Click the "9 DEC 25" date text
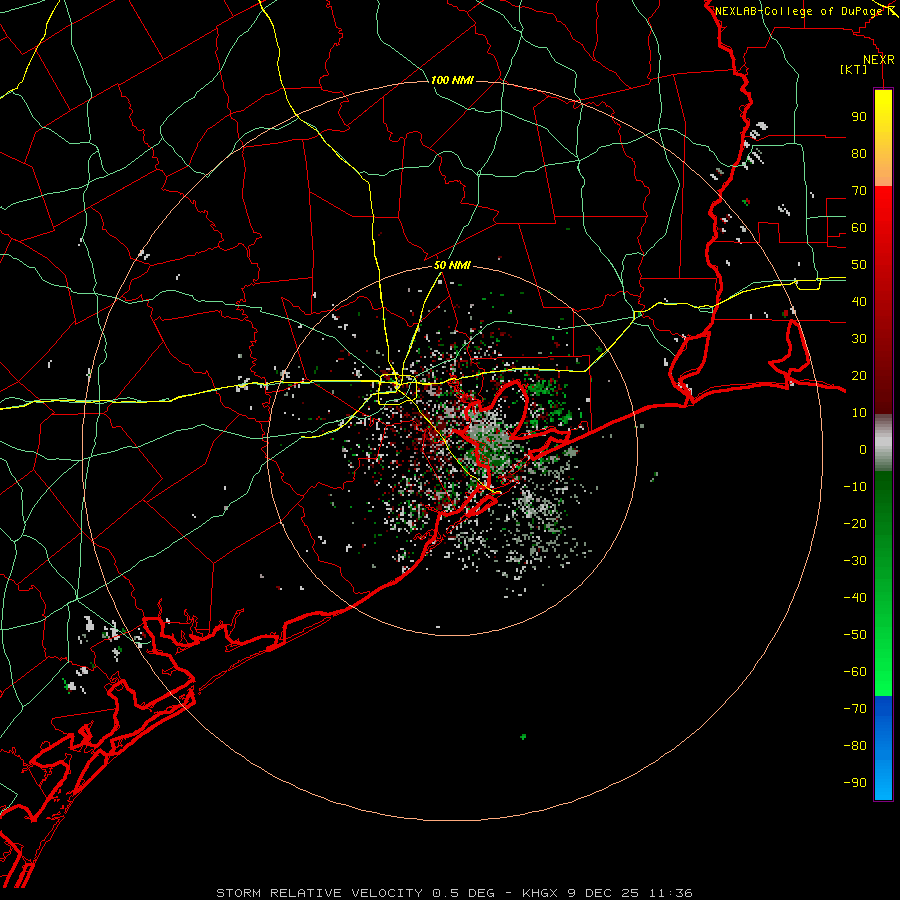This screenshot has width=900, height=900. [x=602, y=893]
